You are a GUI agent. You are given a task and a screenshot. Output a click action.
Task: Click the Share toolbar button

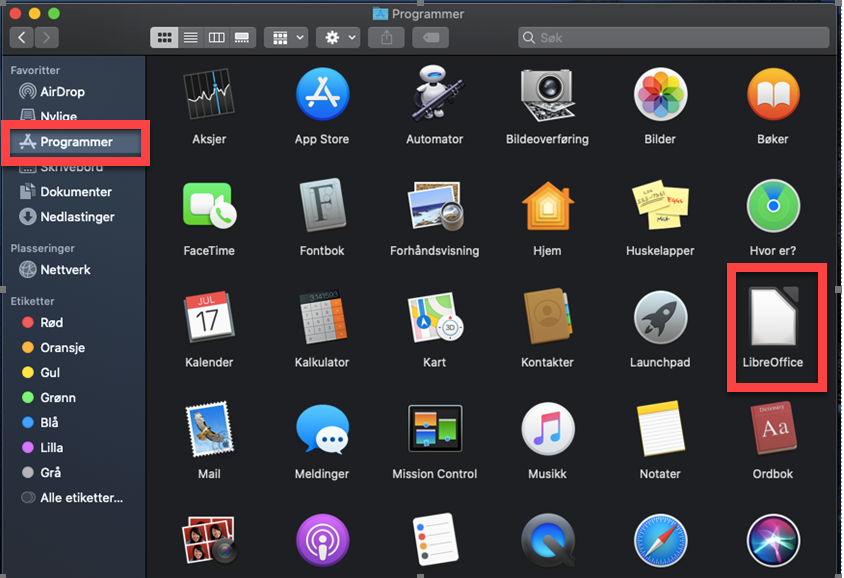click(x=386, y=38)
